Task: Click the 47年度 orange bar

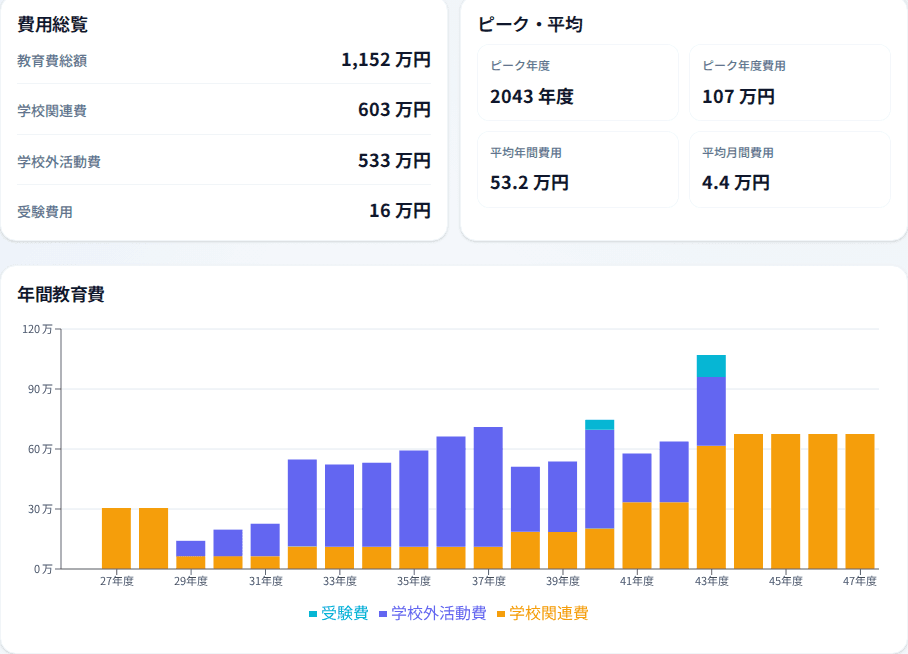Action: [860, 501]
